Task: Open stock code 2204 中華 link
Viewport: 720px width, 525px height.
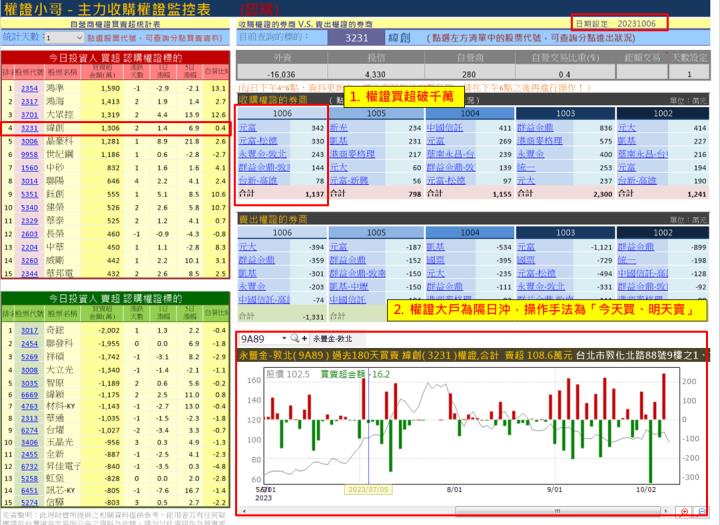Action: point(29,248)
